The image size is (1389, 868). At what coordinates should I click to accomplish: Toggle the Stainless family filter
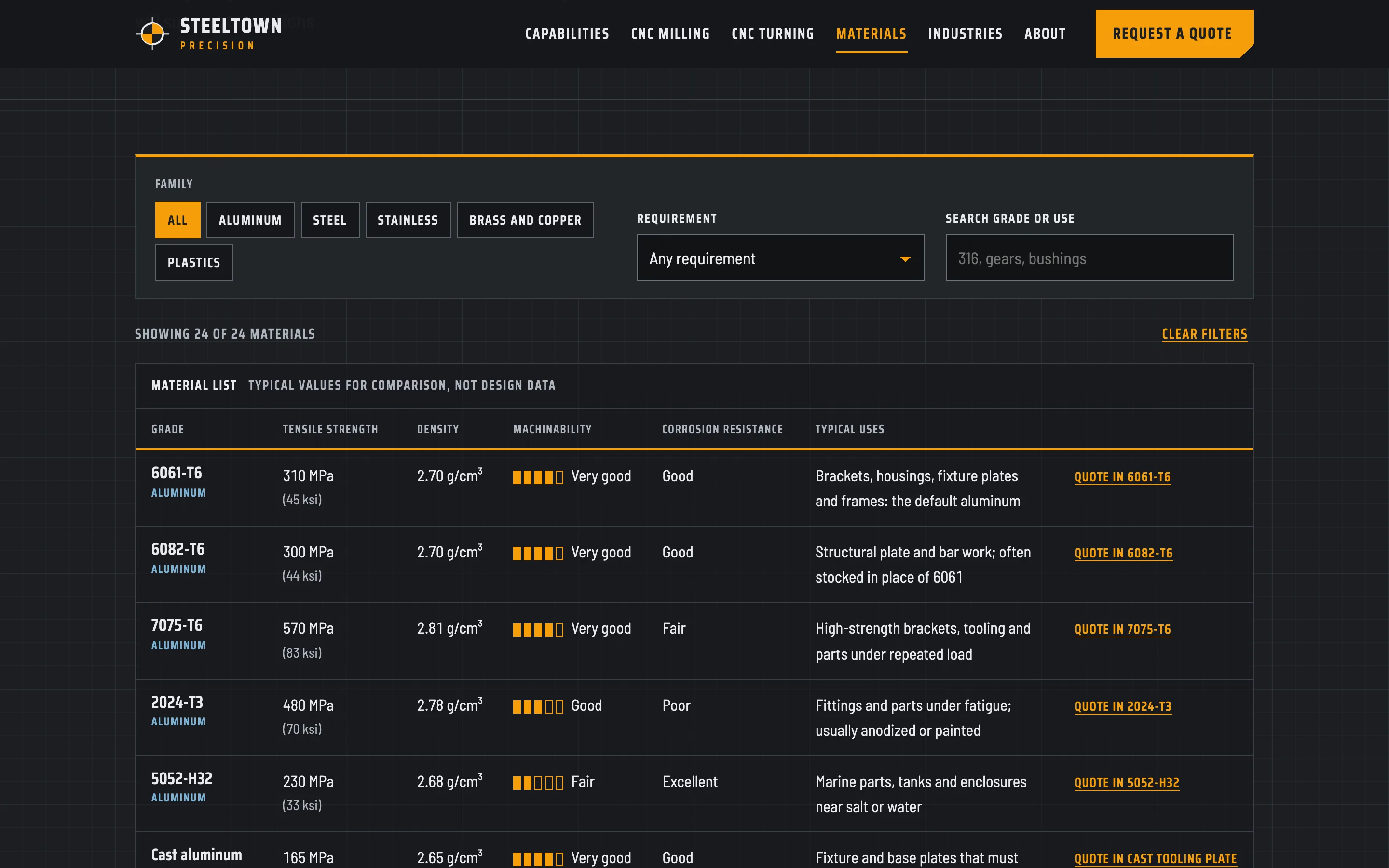(408, 220)
